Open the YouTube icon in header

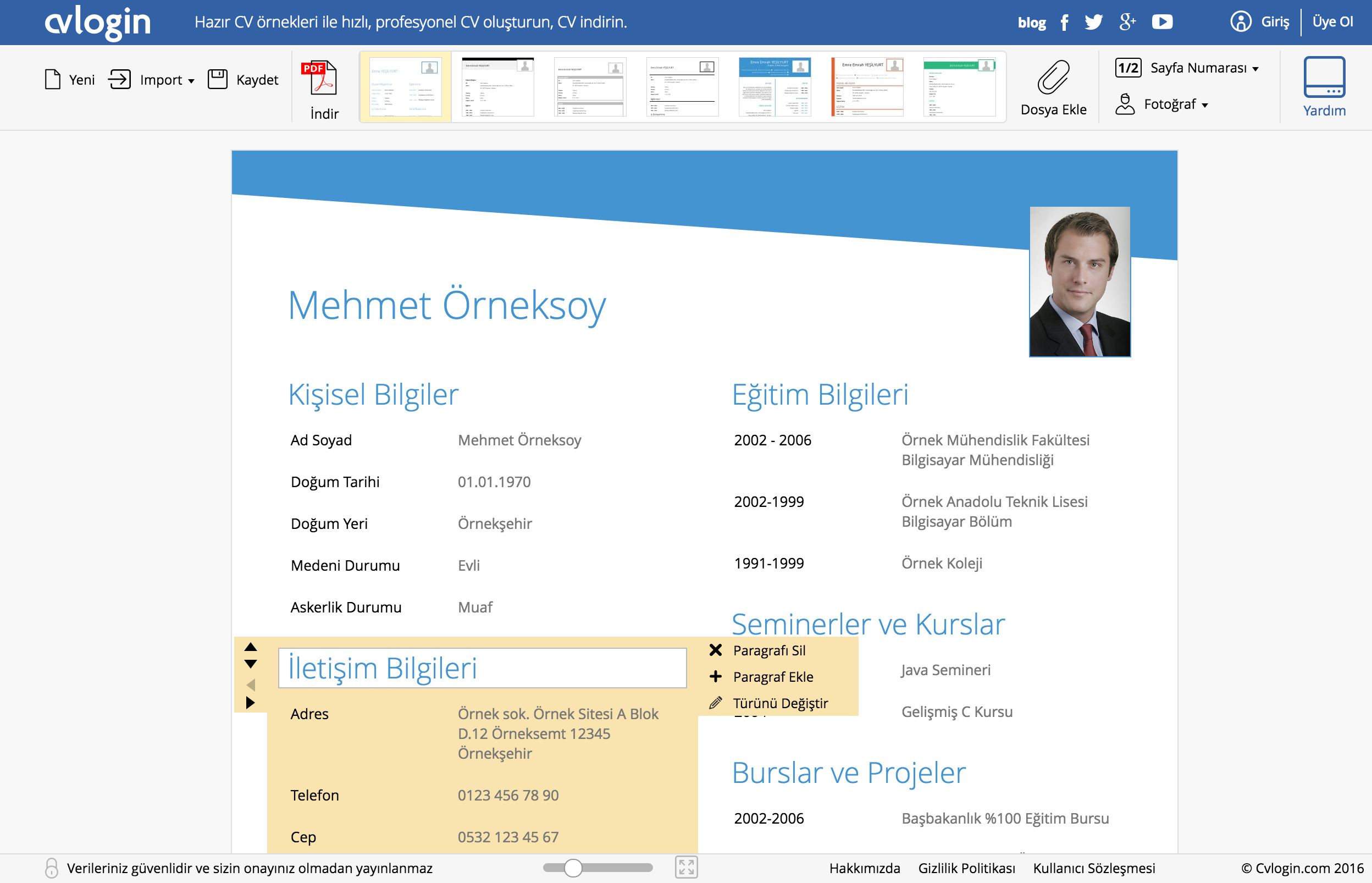pyautogui.click(x=1162, y=22)
